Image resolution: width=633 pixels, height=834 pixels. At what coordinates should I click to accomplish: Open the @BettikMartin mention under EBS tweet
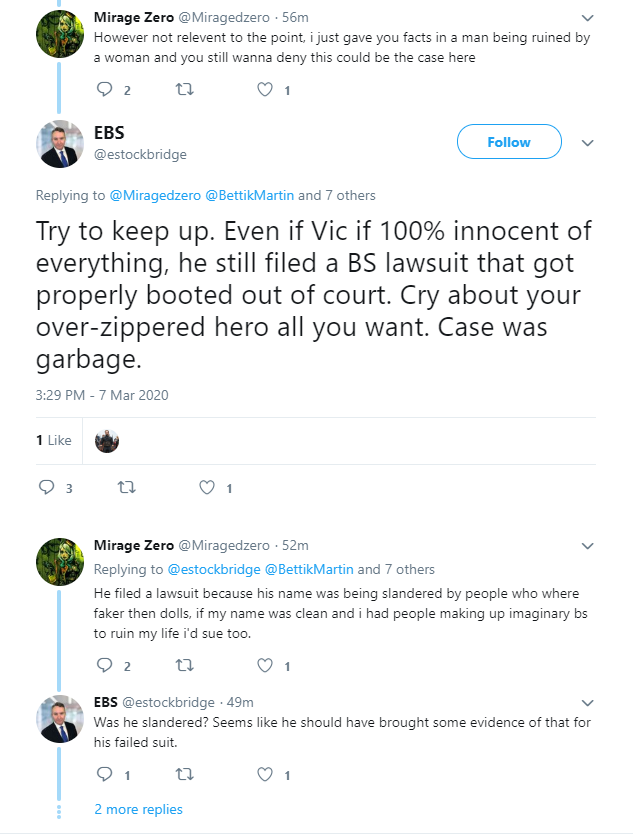(x=249, y=195)
